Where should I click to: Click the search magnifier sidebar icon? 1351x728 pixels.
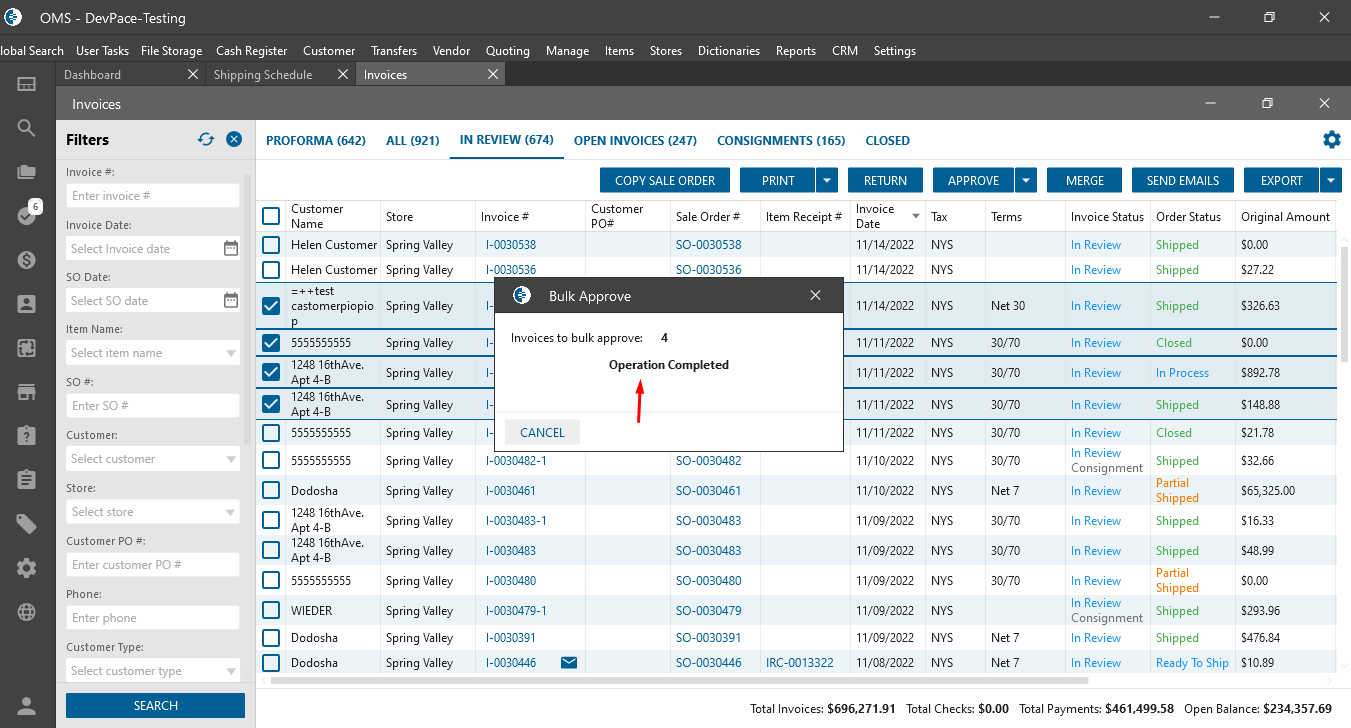pos(27,128)
